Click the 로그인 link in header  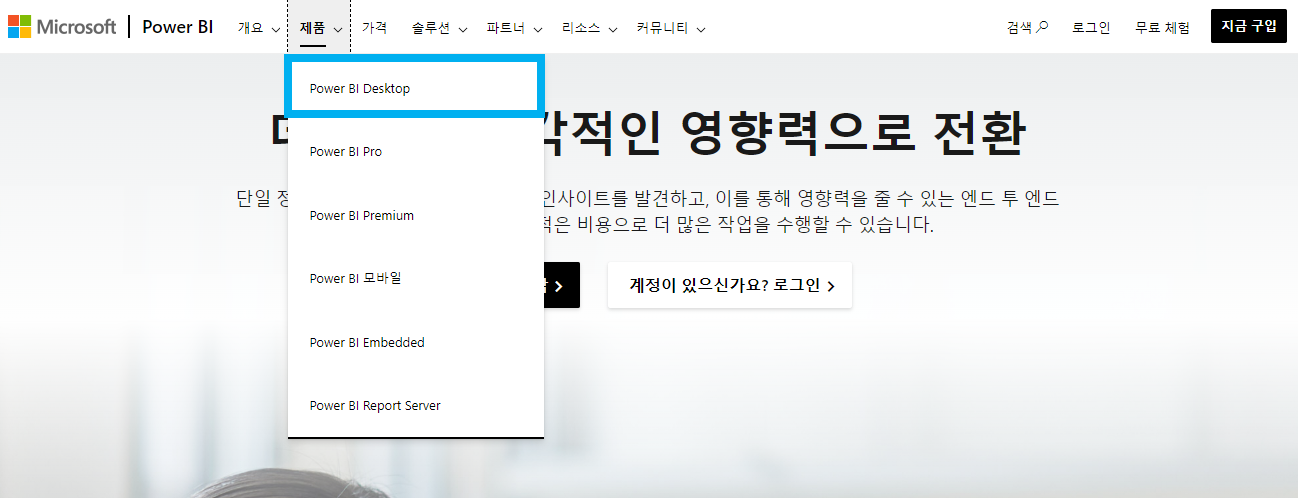pyautogui.click(x=1091, y=27)
